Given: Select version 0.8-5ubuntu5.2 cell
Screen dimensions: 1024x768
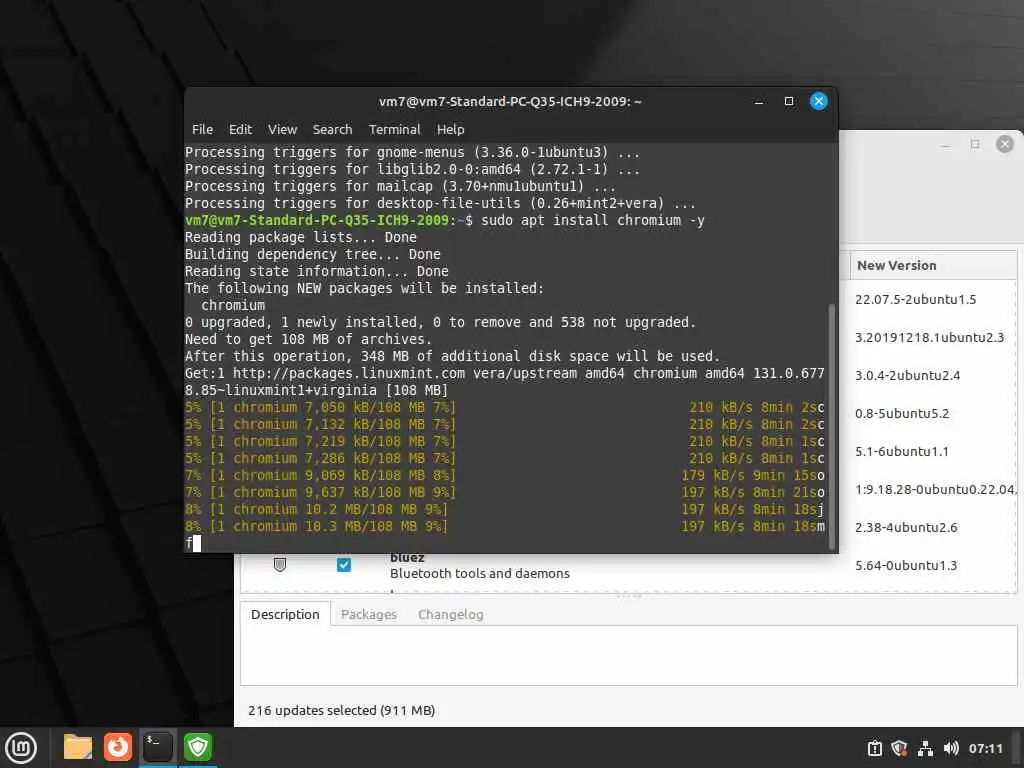Looking at the screenshot, I should [x=902, y=413].
